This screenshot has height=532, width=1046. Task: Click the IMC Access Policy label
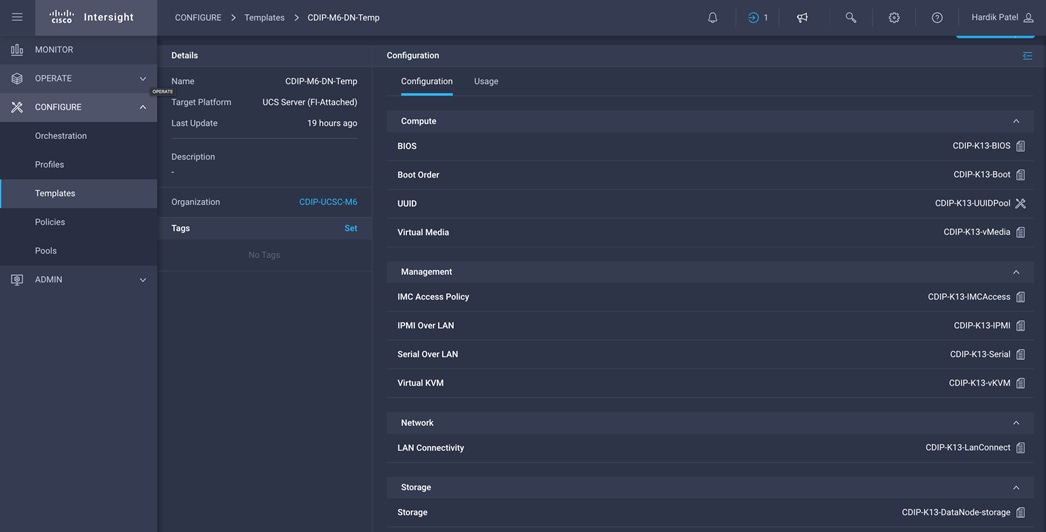click(433, 297)
